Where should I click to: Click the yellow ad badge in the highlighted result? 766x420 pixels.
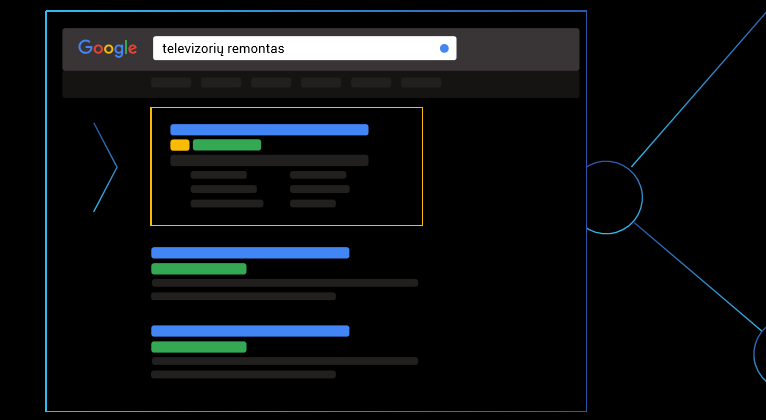(180, 145)
